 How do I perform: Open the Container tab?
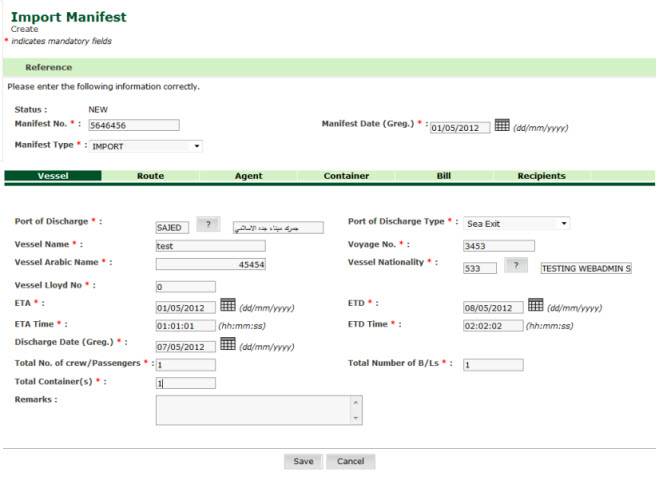(x=346, y=176)
